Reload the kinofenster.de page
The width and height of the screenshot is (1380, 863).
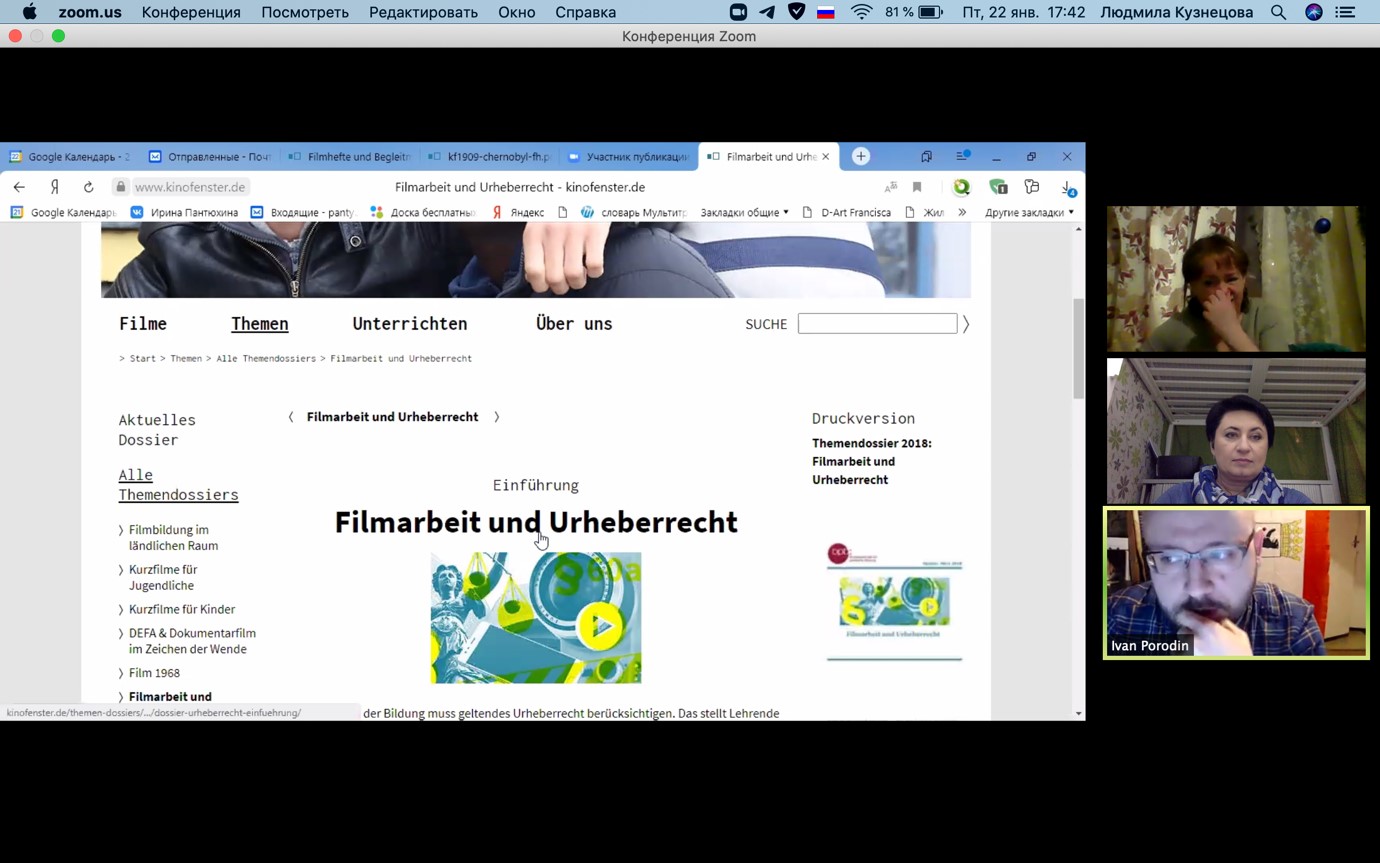(88, 187)
